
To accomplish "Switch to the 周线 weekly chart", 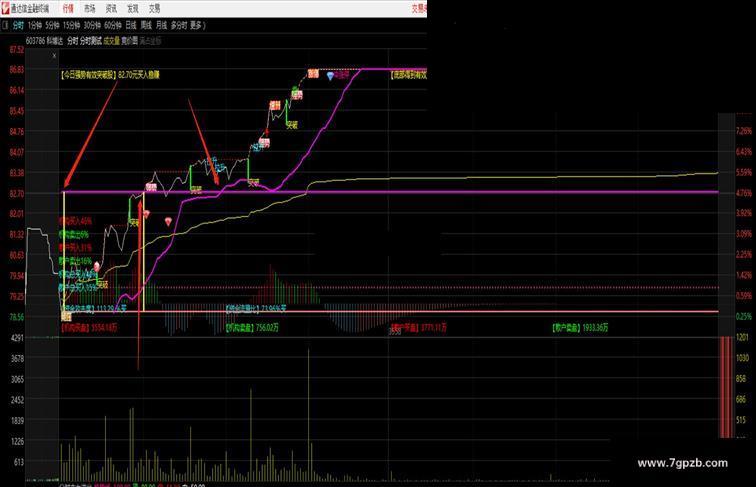I will tap(146, 25).
